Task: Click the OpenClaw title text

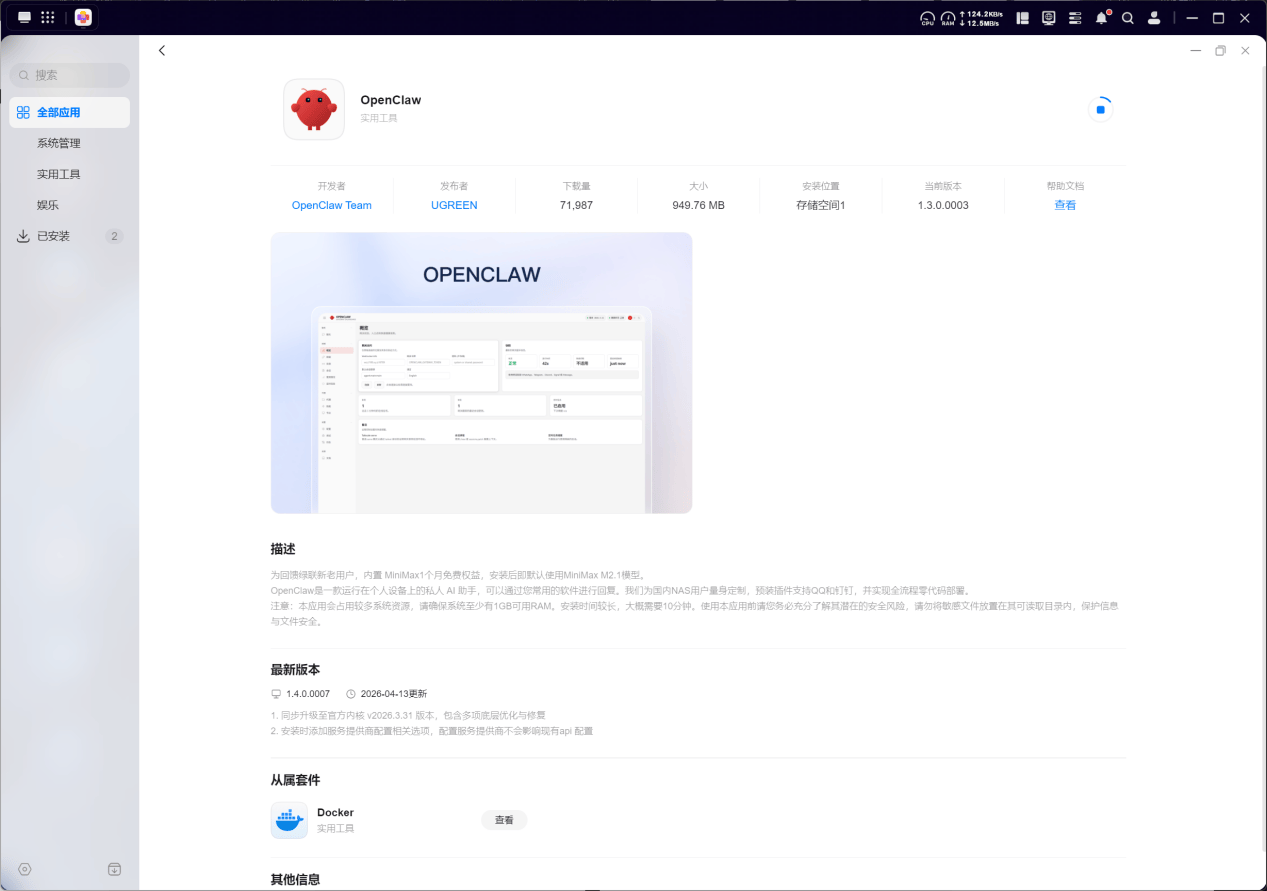Action: (x=390, y=100)
